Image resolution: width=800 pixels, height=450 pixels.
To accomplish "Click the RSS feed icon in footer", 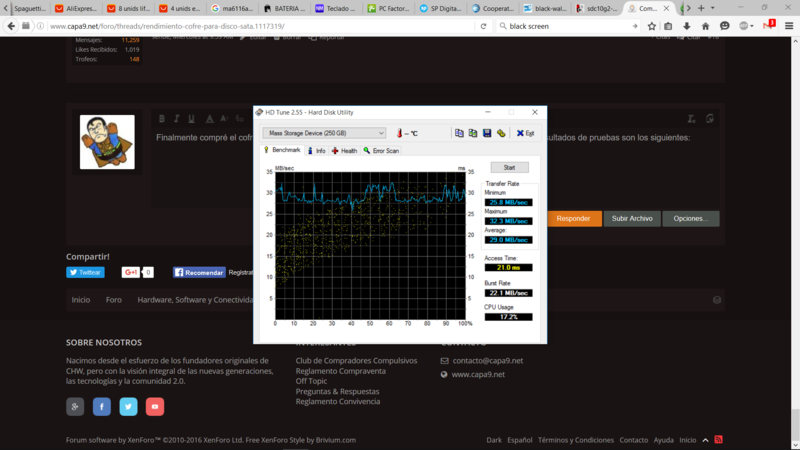I will point(718,439).
